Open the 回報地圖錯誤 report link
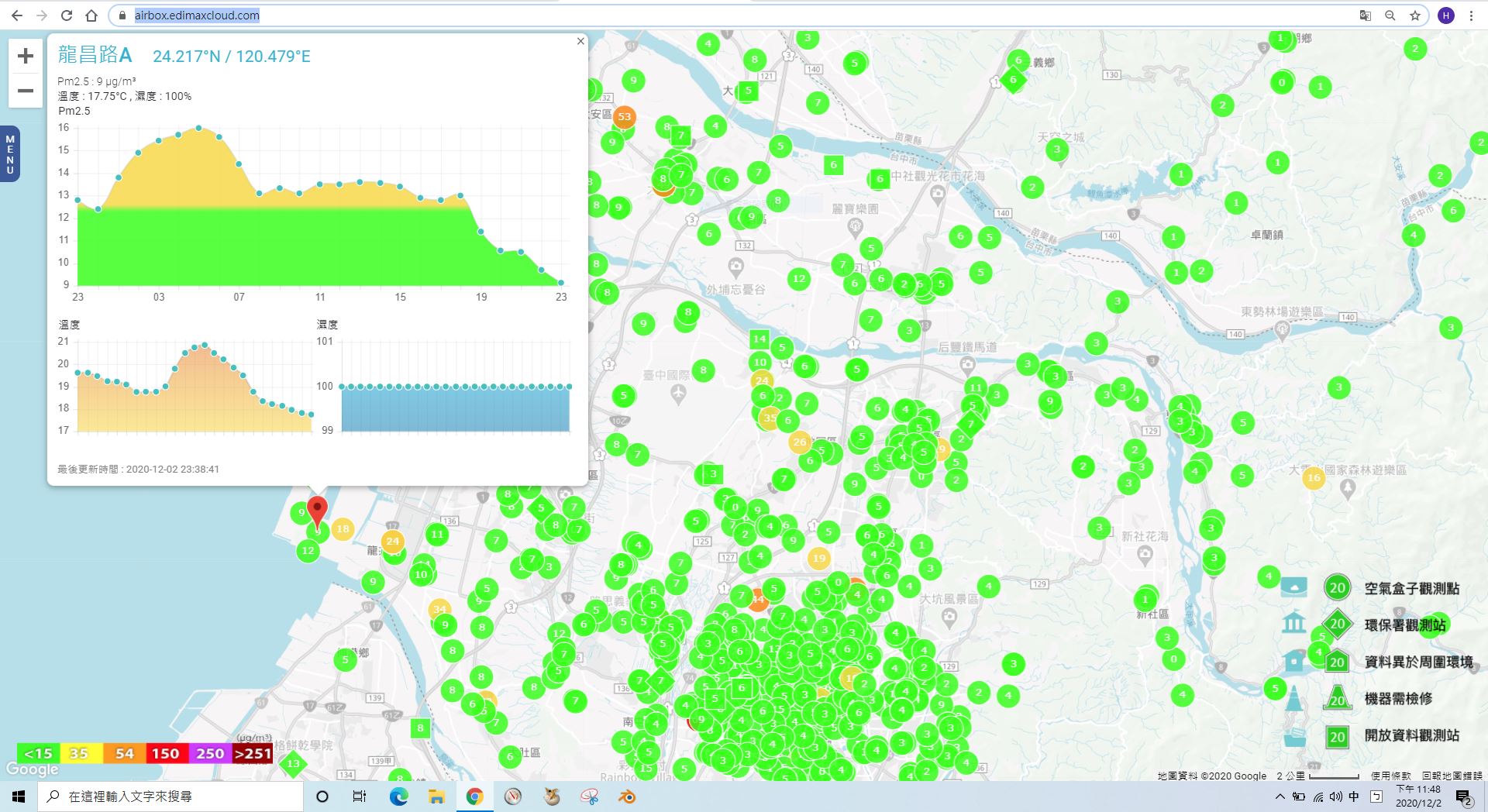This screenshot has width=1488, height=812. pyautogui.click(x=1452, y=776)
